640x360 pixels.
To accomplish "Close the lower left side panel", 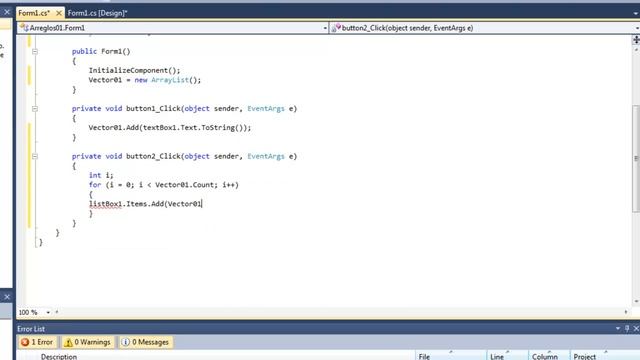I will click(x=7, y=297).
